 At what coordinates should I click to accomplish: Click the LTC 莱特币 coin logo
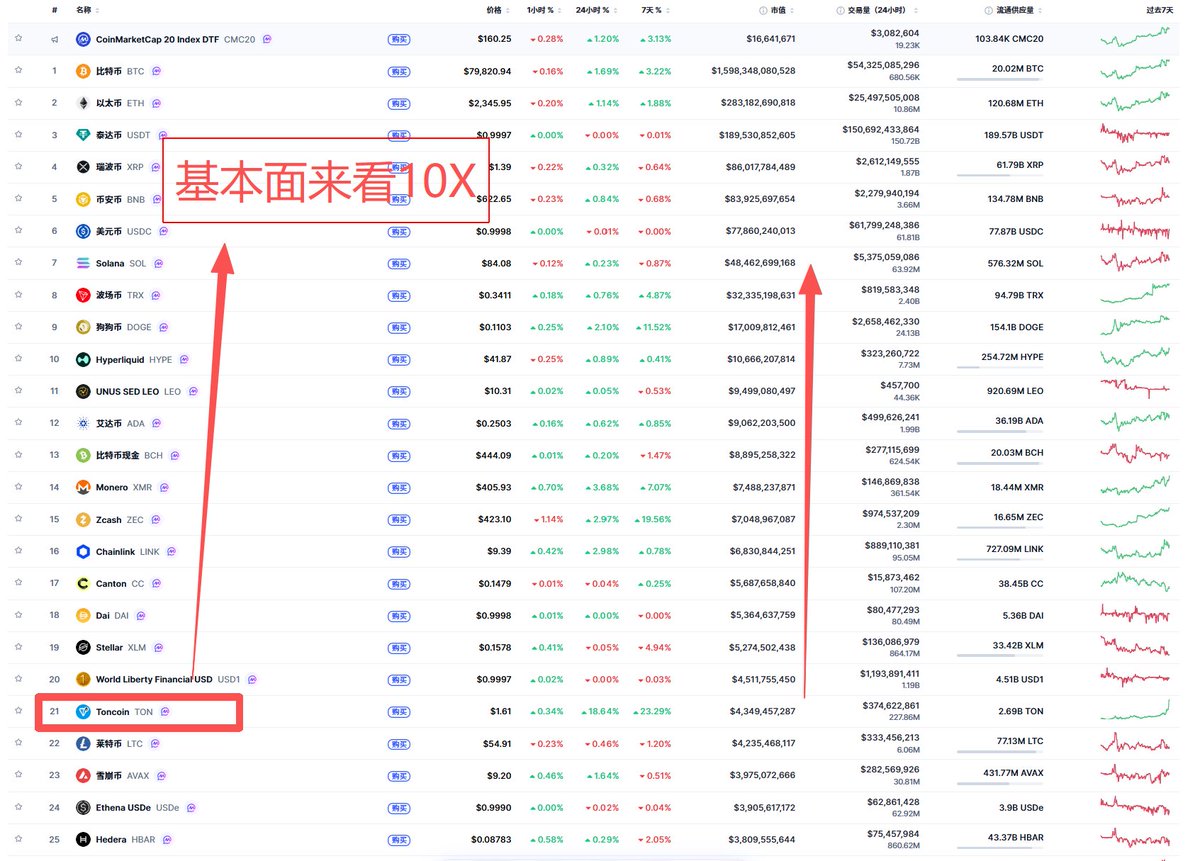tap(84, 743)
